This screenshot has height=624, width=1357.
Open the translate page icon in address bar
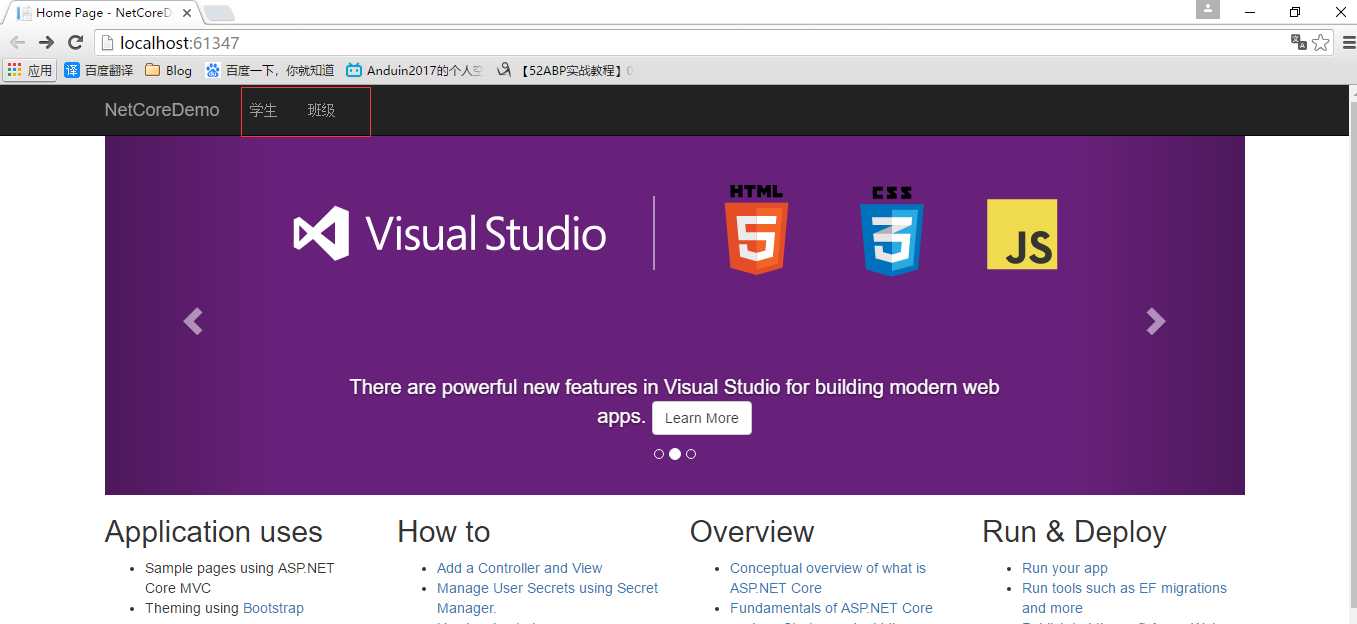[x=1299, y=42]
